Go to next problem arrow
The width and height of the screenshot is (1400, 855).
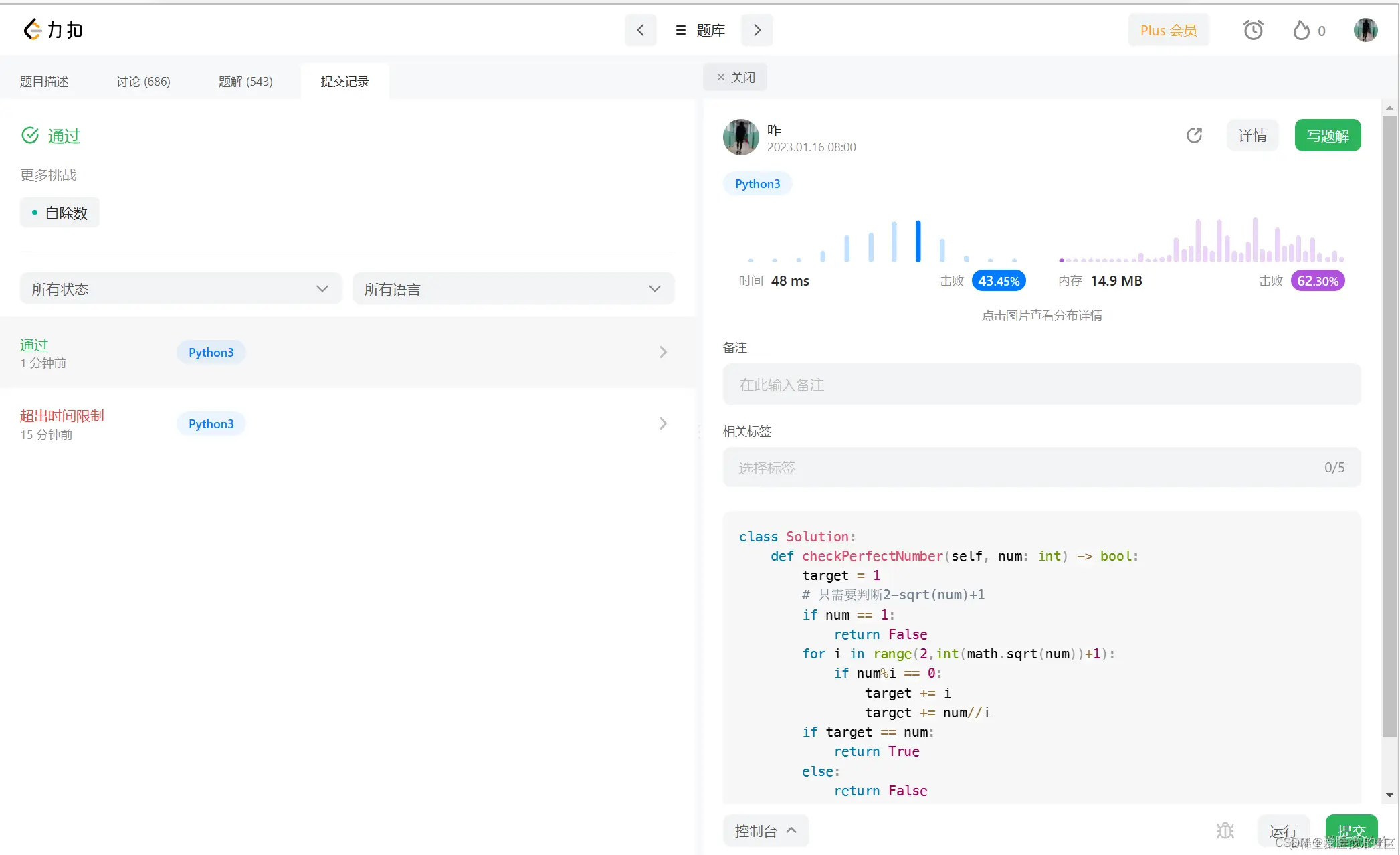point(757,30)
